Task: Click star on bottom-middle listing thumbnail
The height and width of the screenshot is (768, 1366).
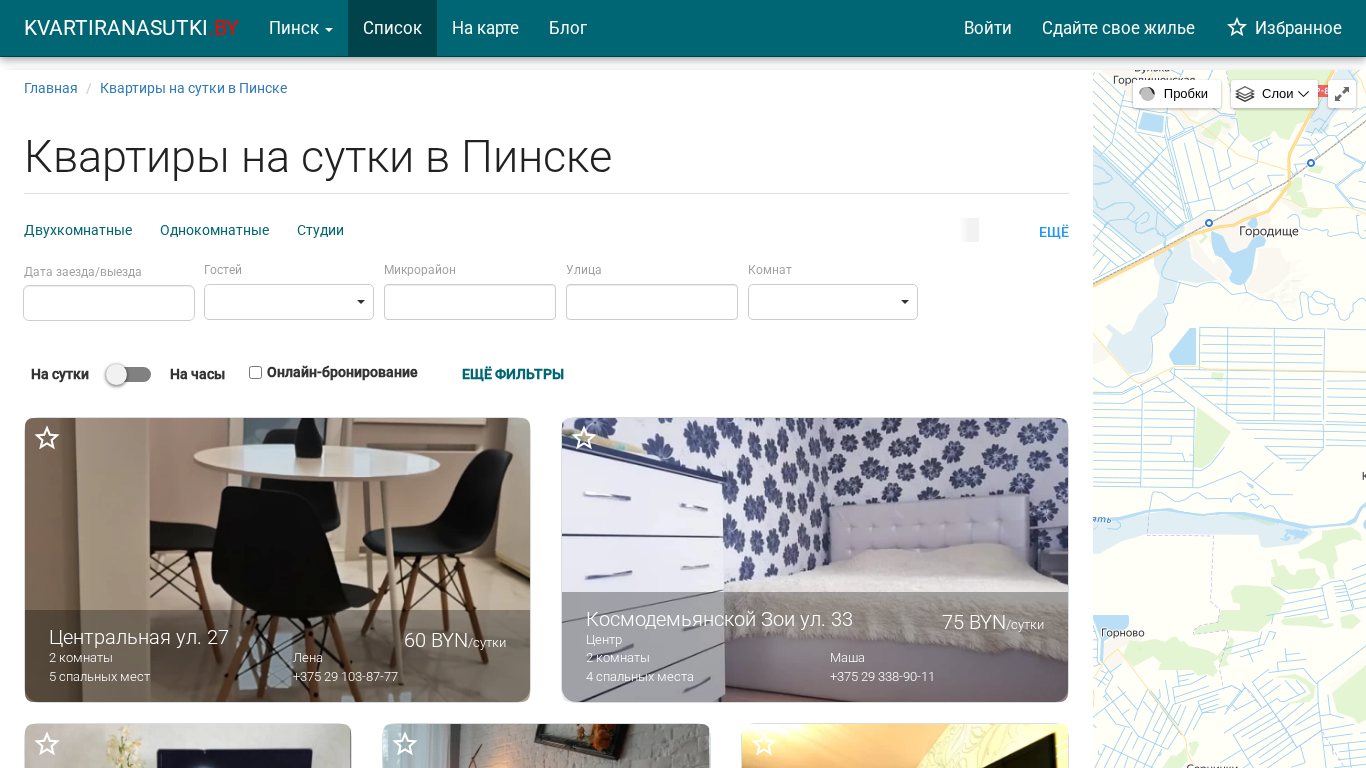Action: pos(405,744)
